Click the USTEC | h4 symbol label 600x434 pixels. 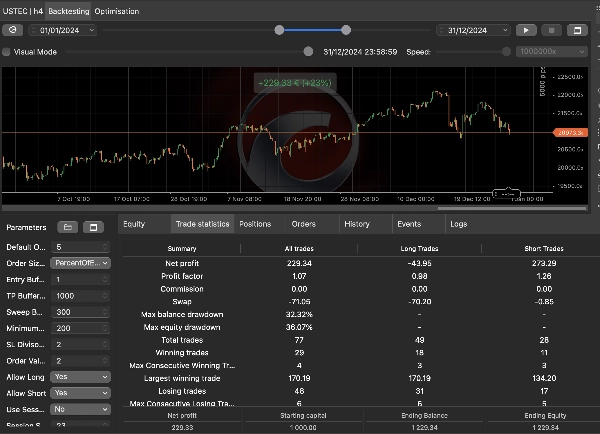(23, 11)
